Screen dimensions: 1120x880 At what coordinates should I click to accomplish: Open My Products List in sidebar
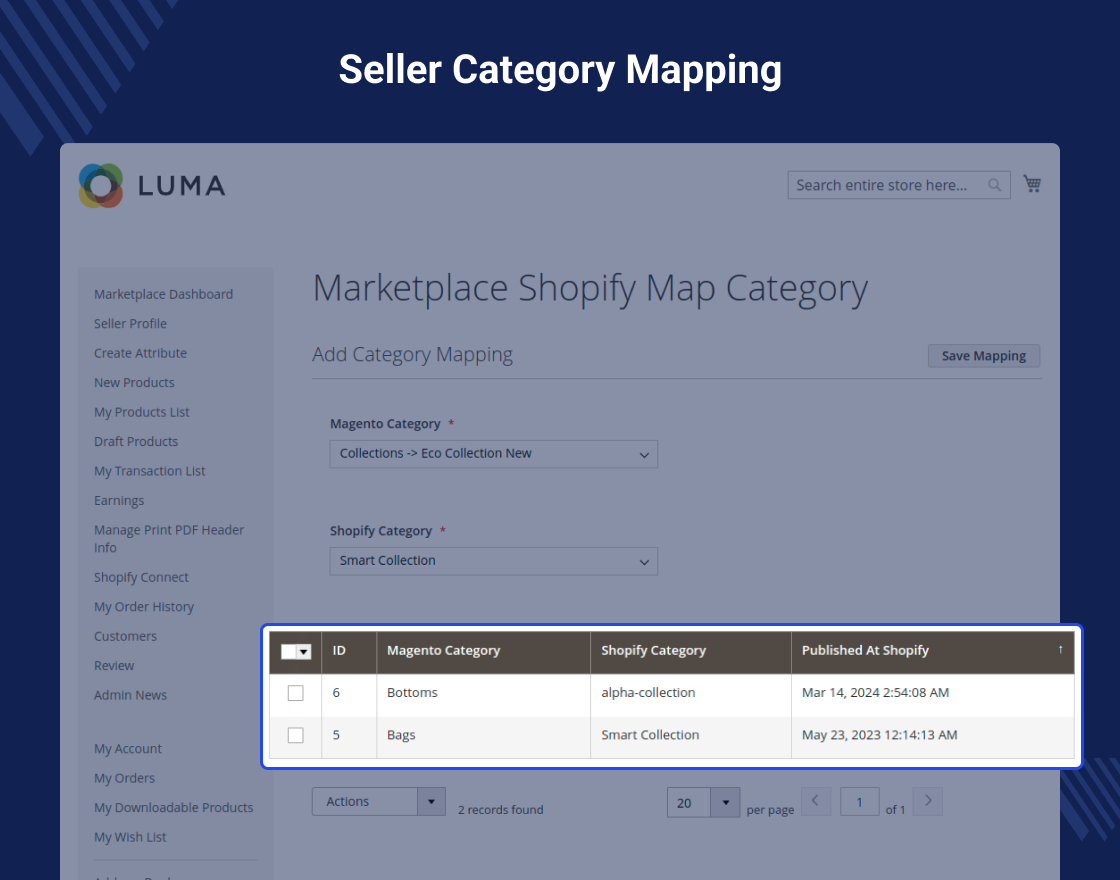click(141, 412)
